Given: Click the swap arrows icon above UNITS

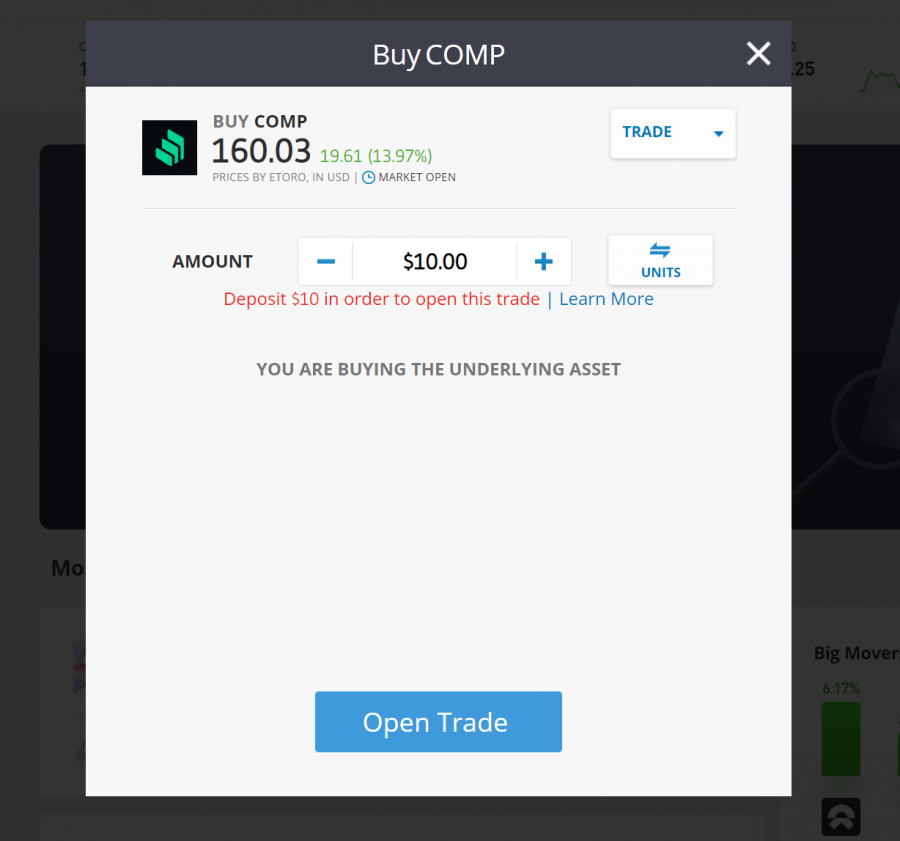Looking at the screenshot, I should (x=660, y=250).
